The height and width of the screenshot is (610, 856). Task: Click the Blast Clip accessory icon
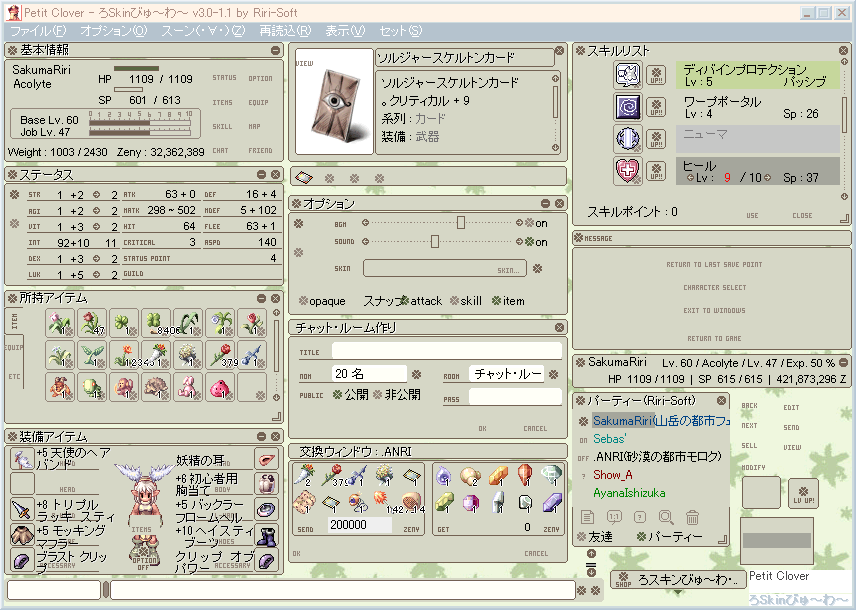pos(22,560)
